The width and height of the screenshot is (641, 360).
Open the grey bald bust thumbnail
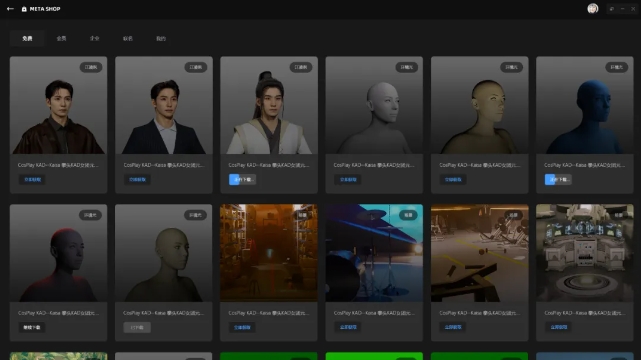(374, 105)
